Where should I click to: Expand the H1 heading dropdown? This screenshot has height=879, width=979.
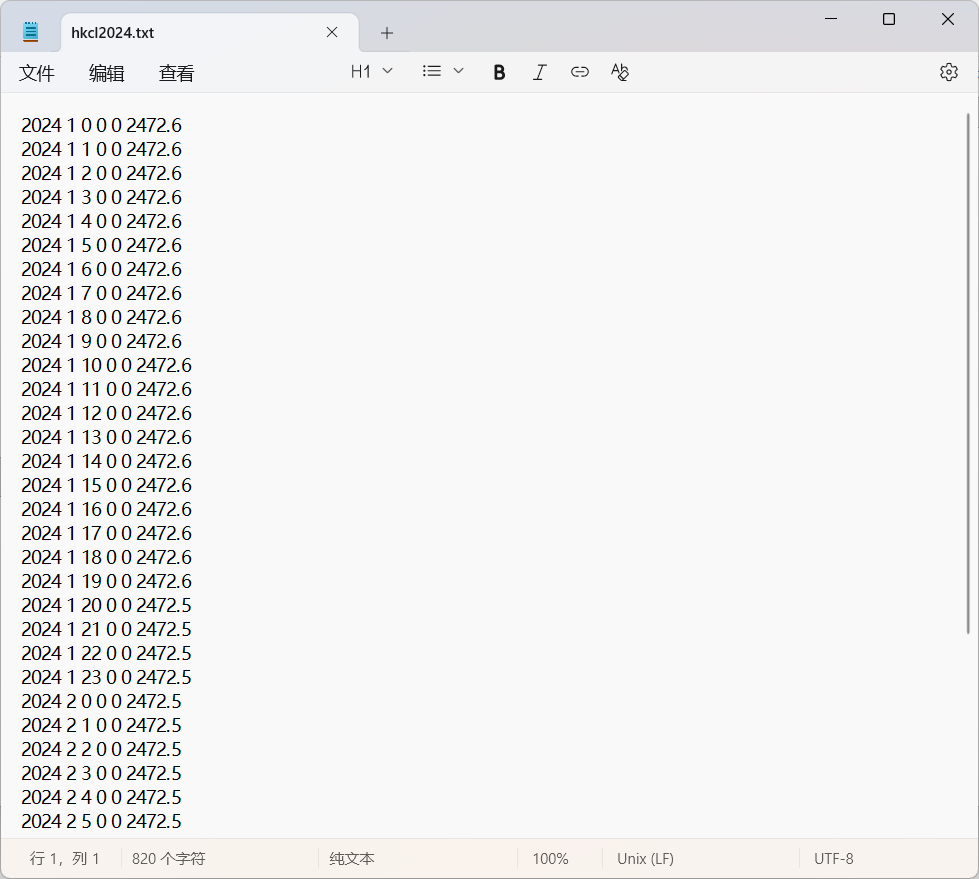372,72
